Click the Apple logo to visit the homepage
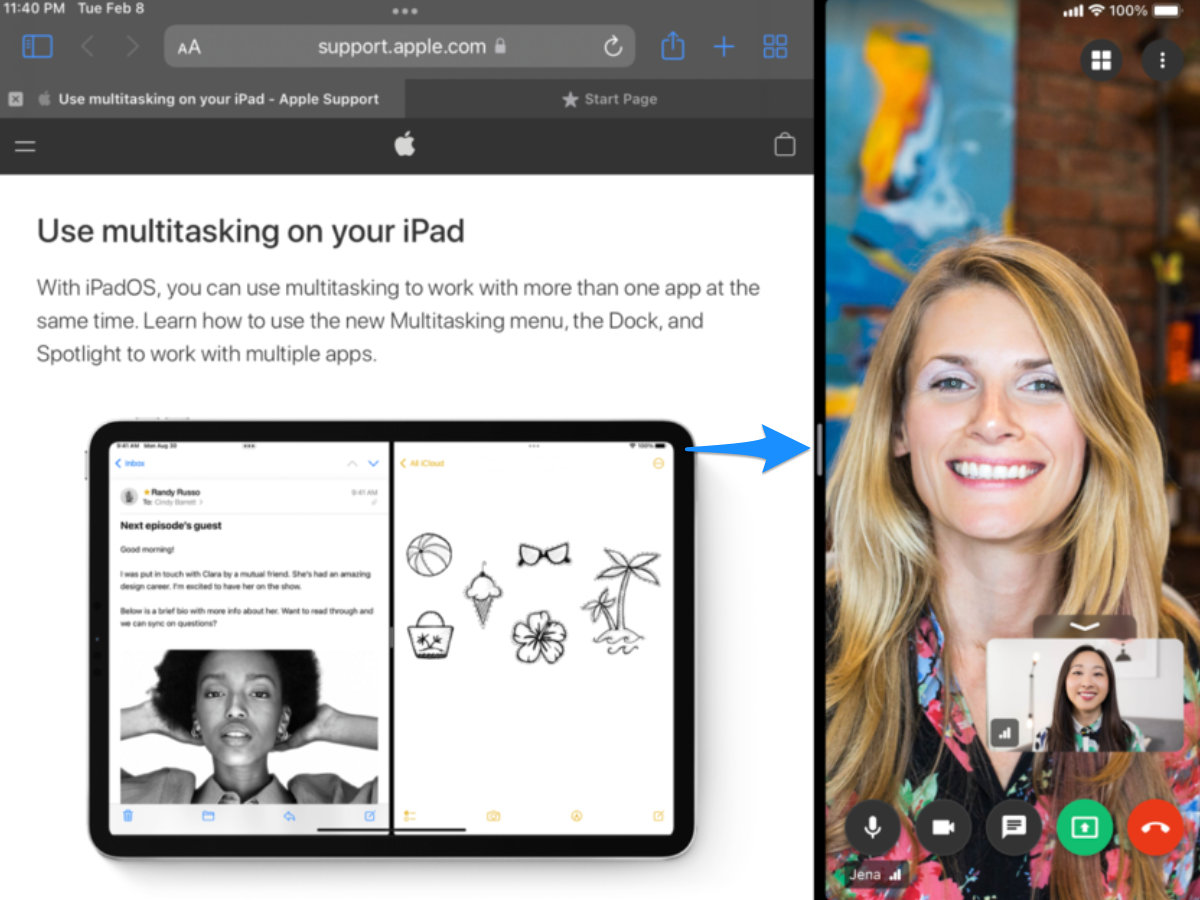Screen dimensions: 1200x900 click(x=404, y=144)
